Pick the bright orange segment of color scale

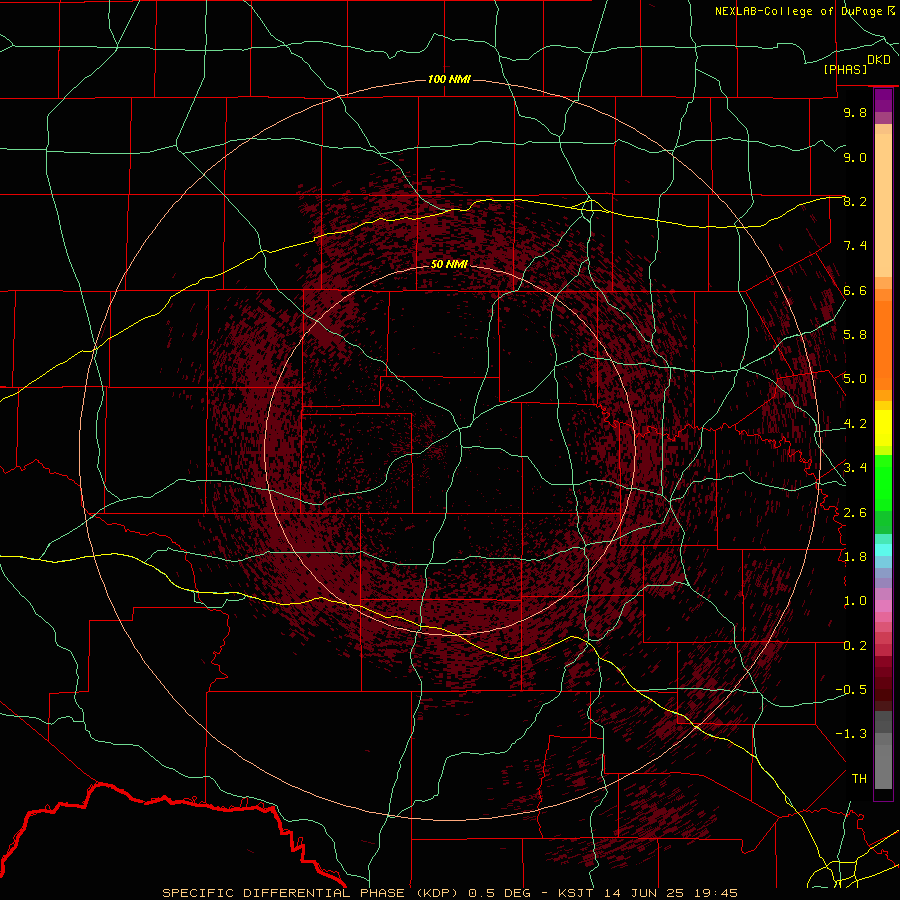(883, 346)
